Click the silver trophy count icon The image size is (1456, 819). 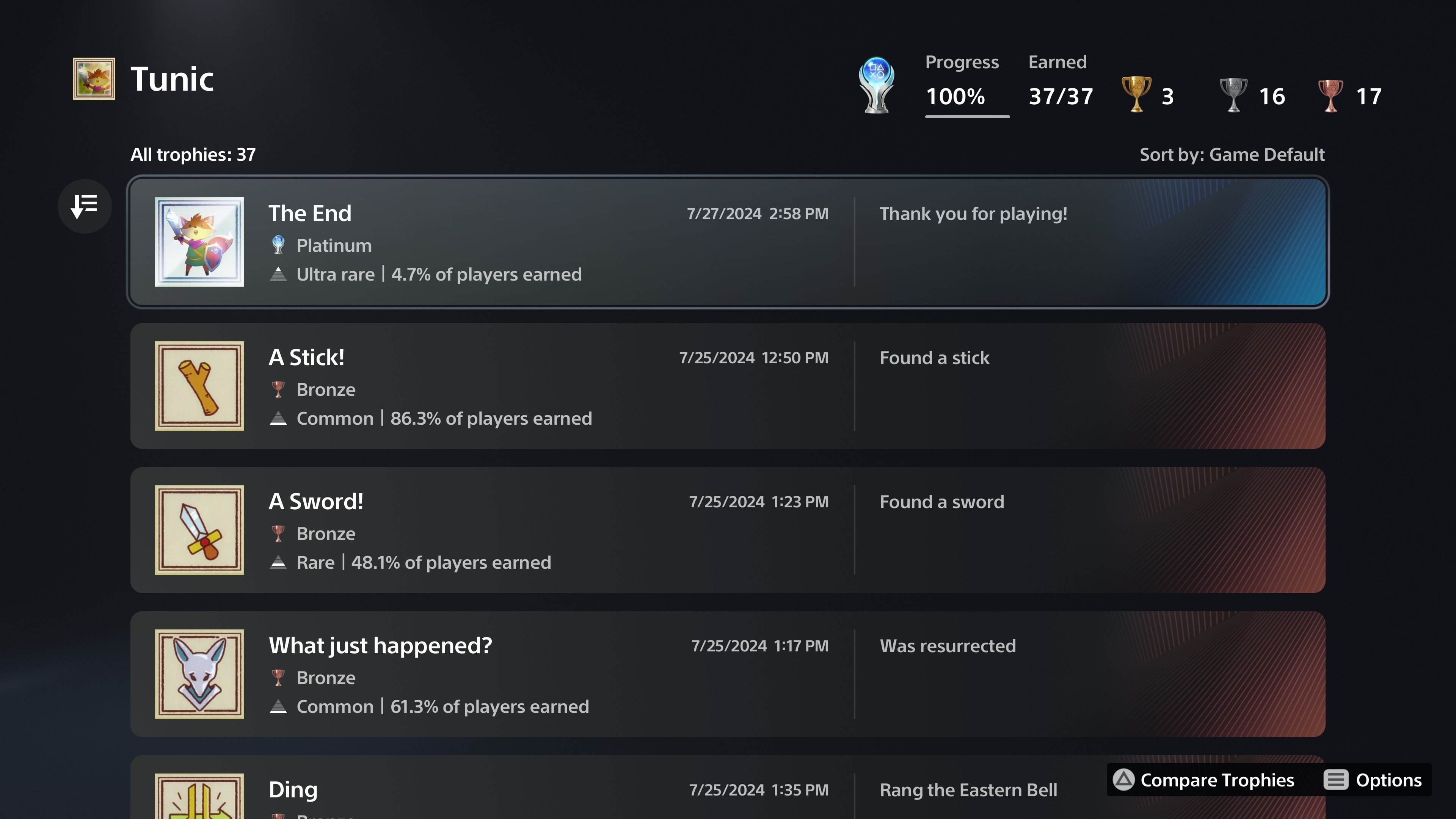(x=1233, y=94)
